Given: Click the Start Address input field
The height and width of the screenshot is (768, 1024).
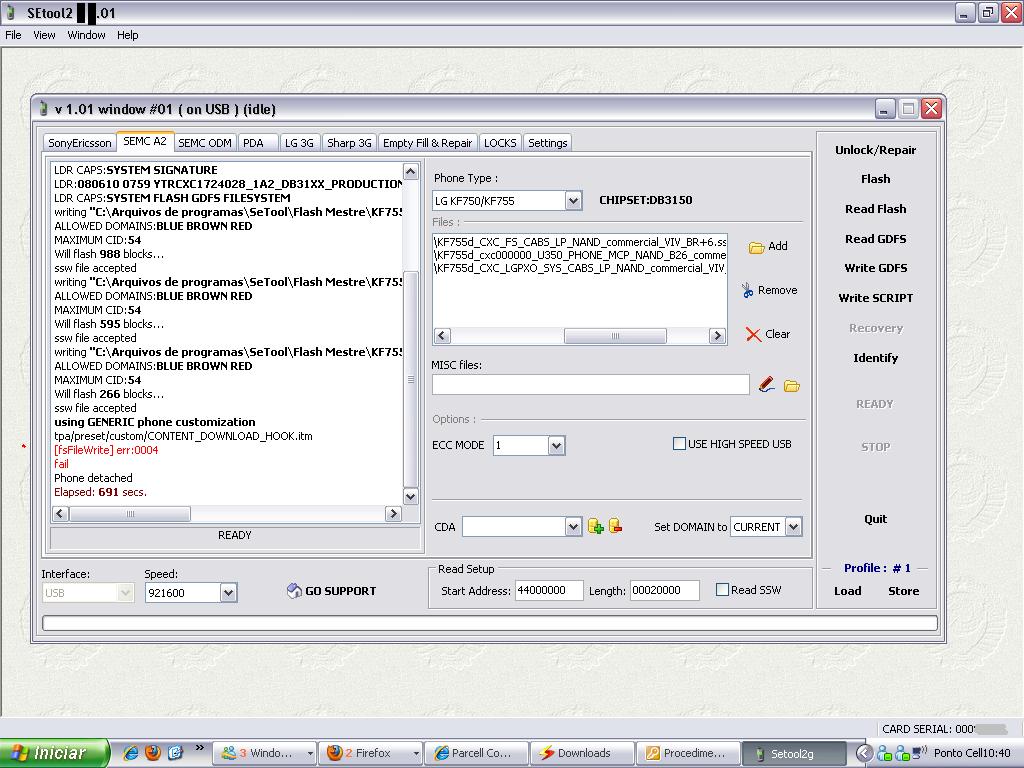Looking at the screenshot, I should (549, 590).
